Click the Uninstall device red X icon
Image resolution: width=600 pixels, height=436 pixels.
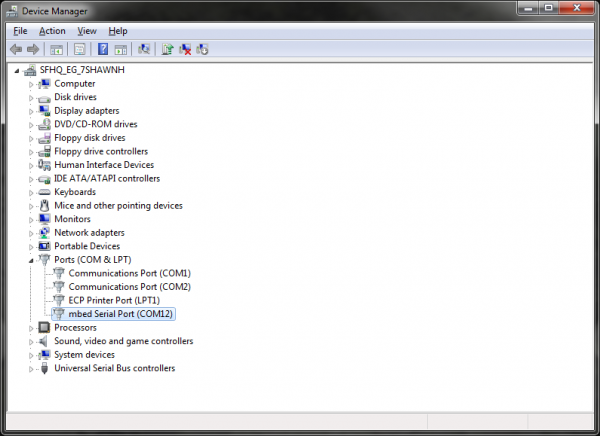tap(185, 49)
